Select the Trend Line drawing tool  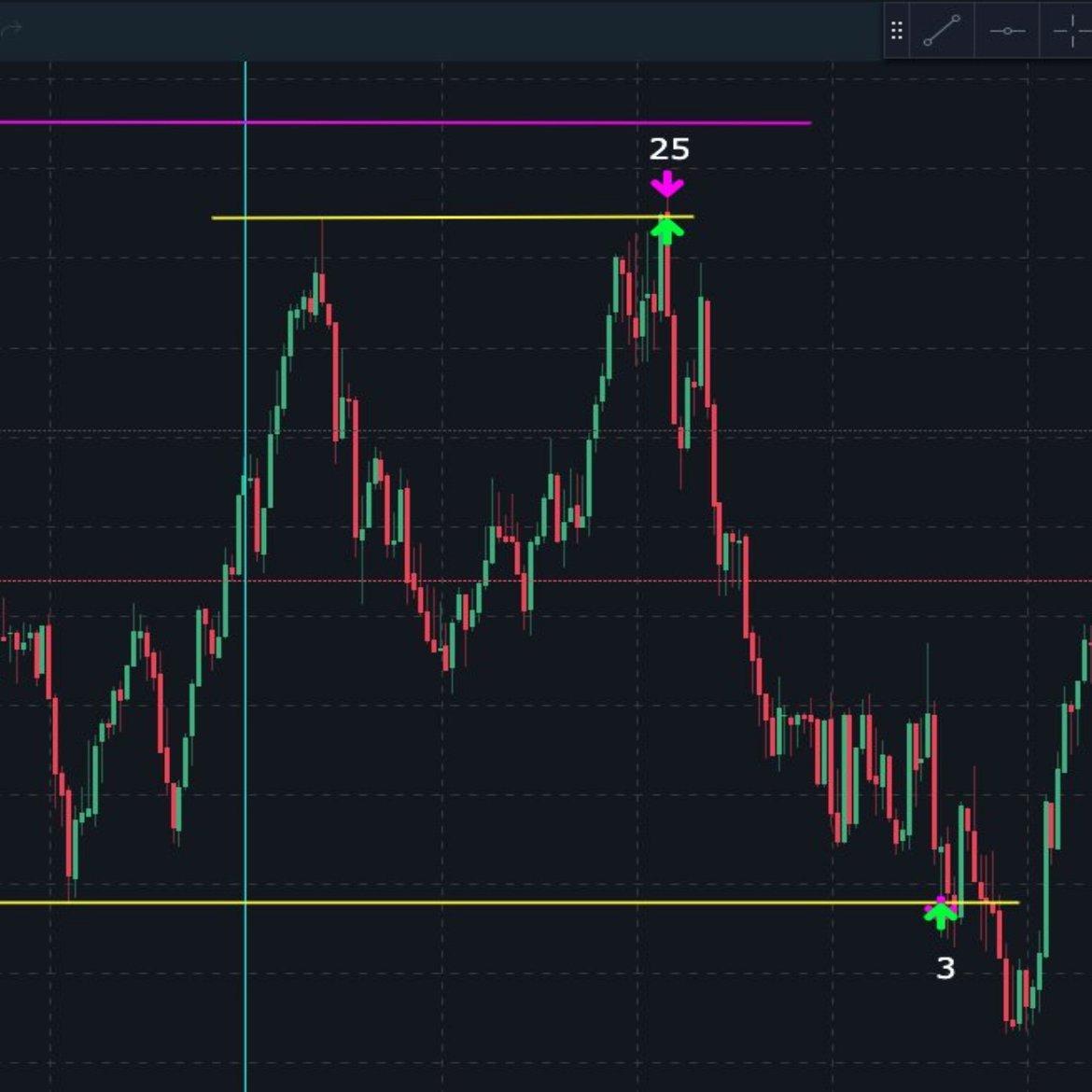942,31
